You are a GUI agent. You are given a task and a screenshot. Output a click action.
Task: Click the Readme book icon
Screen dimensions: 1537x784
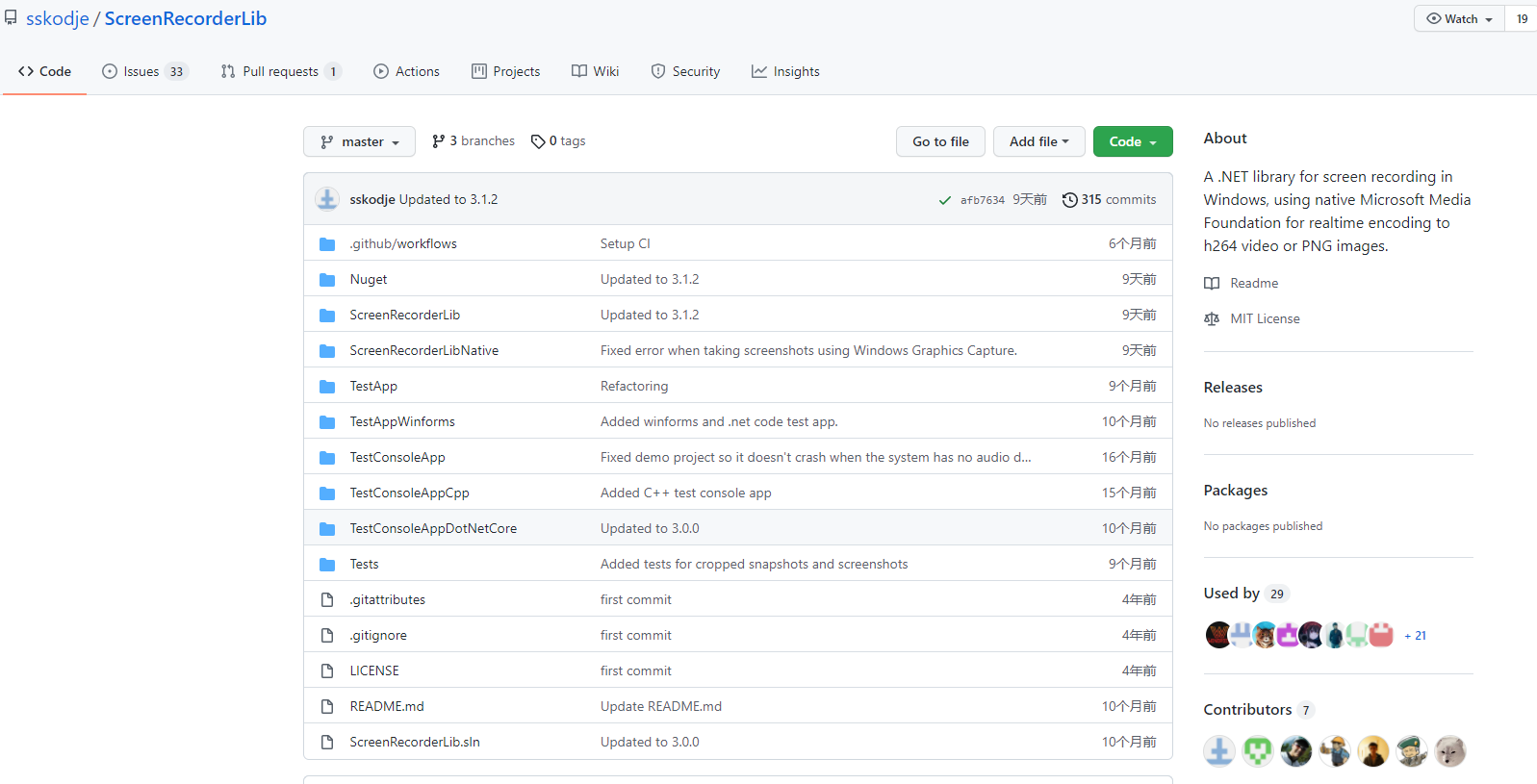pos(1212,284)
